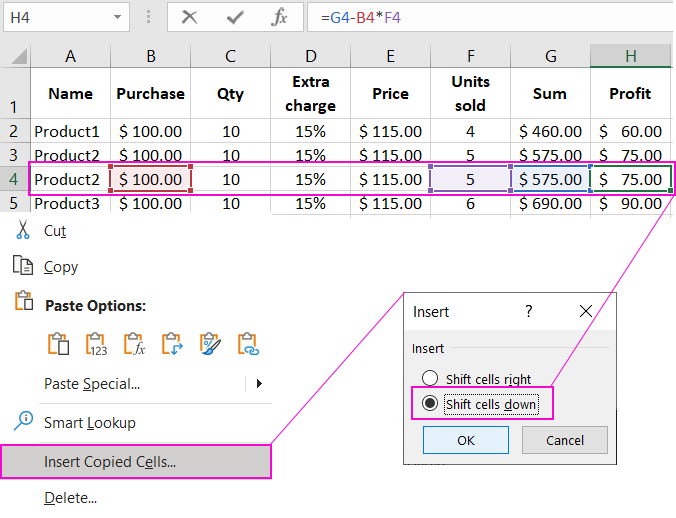Click the Copy icon in context menu
Image resolution: width=676 pixels, height=518 pixels.
[23, 267]
